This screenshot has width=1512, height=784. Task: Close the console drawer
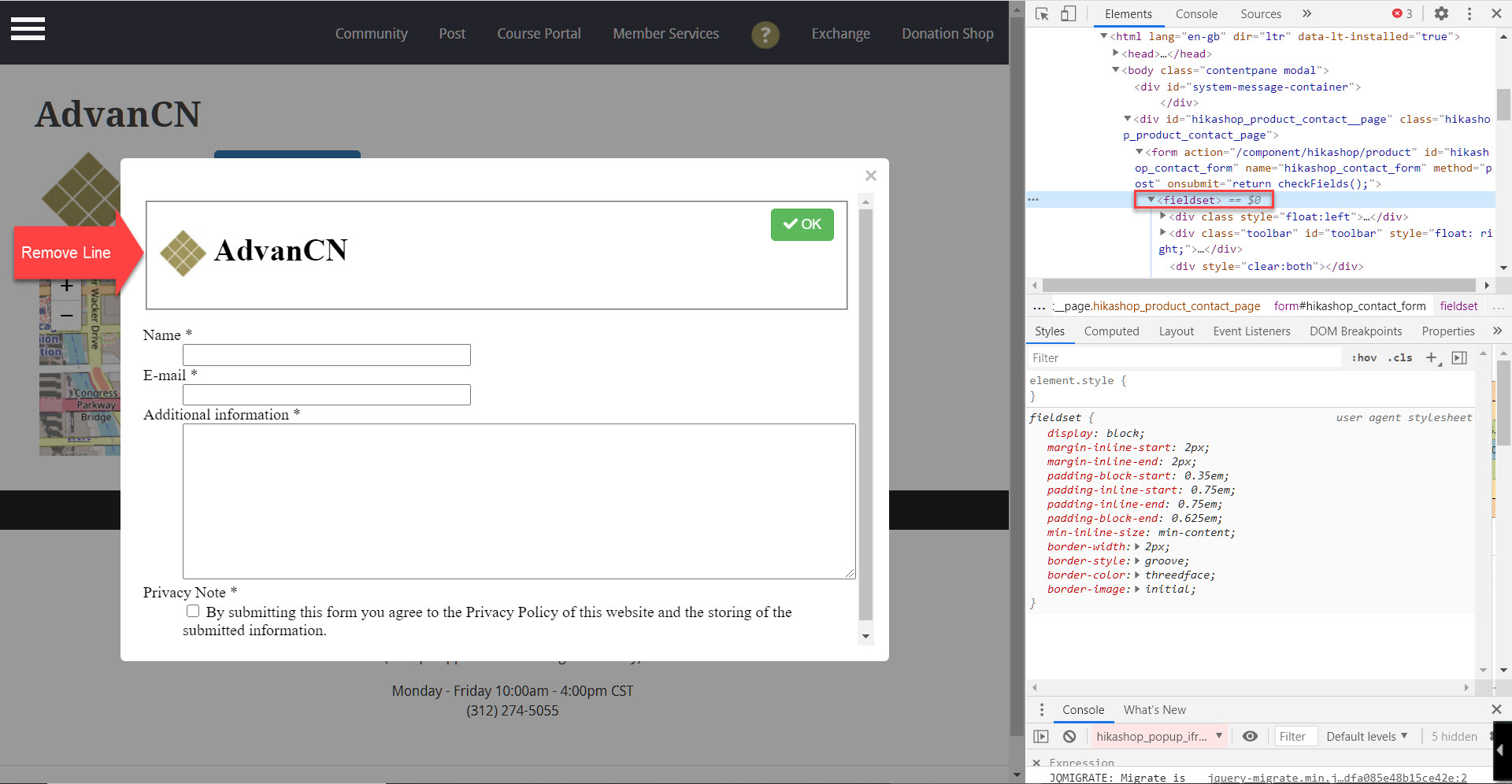1496,710
